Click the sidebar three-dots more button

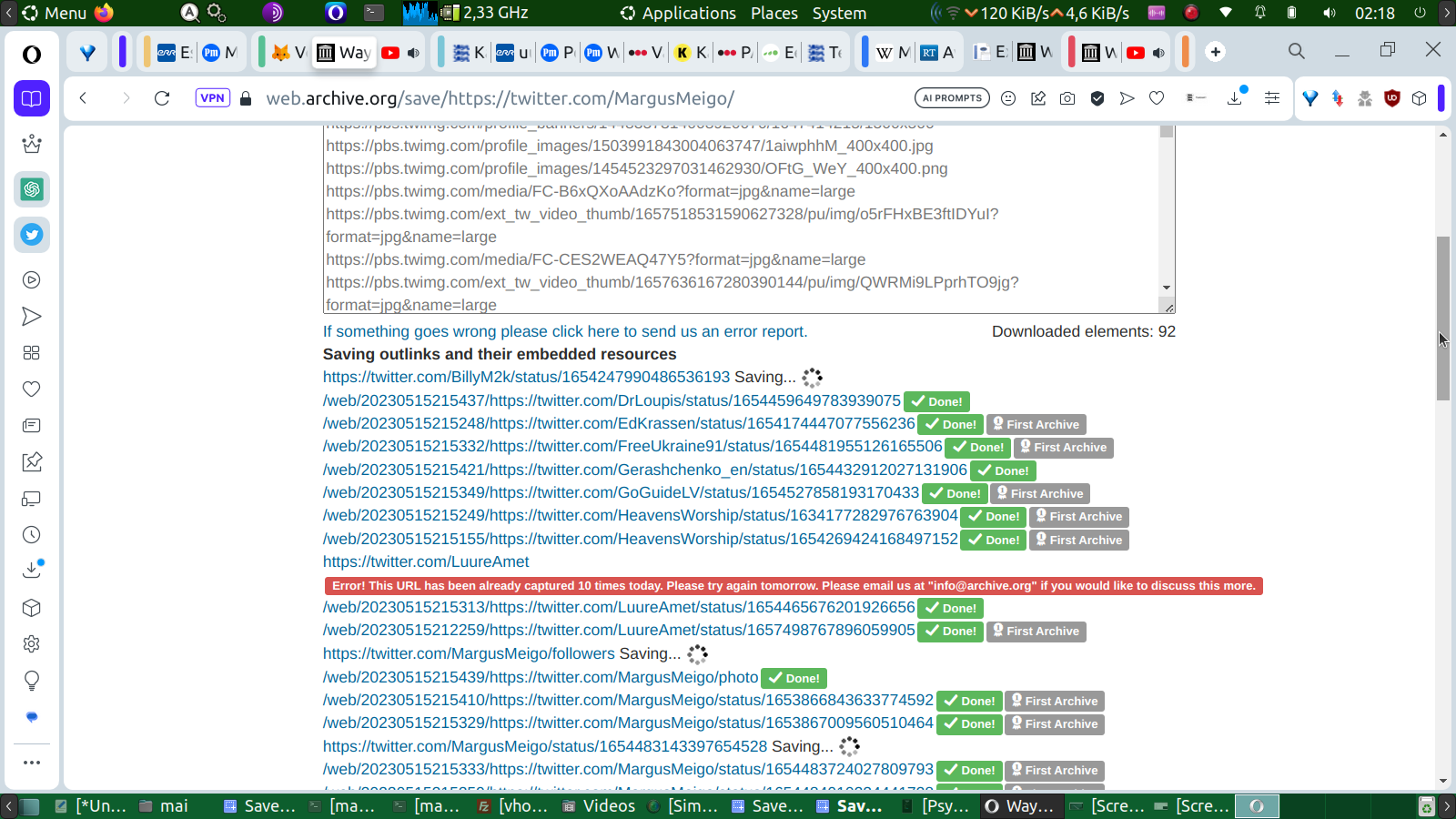(32, 763)
